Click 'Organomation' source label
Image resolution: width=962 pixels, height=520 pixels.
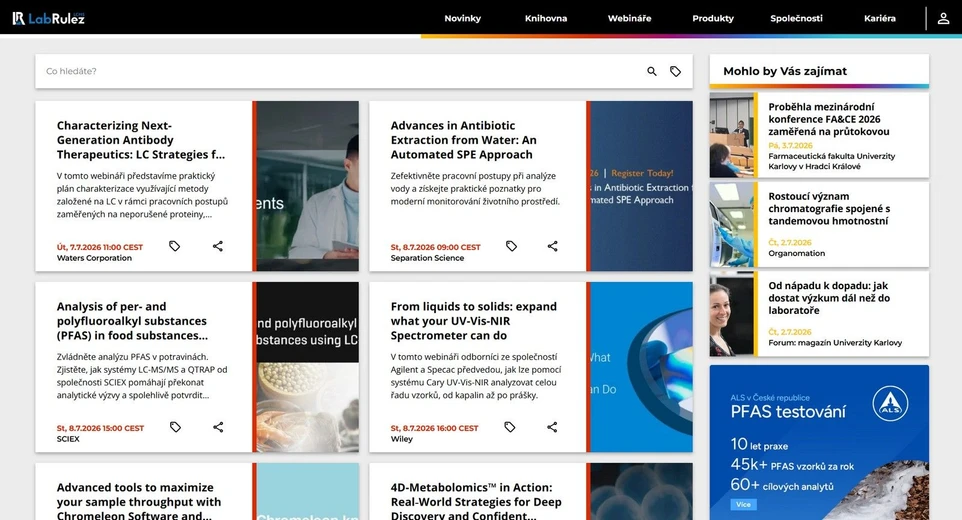point(796,253)
